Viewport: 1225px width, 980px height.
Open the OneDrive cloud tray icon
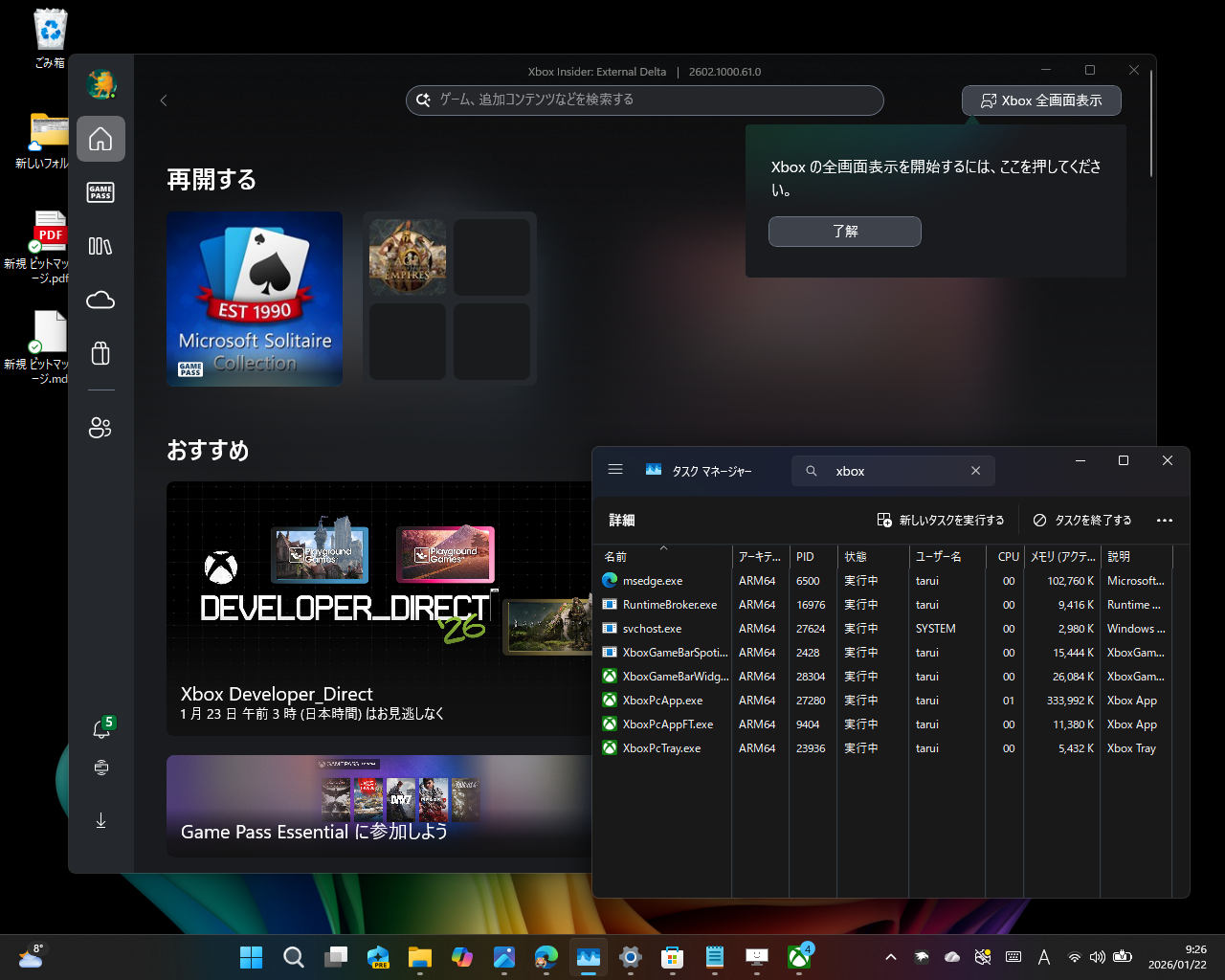point(952,957)
